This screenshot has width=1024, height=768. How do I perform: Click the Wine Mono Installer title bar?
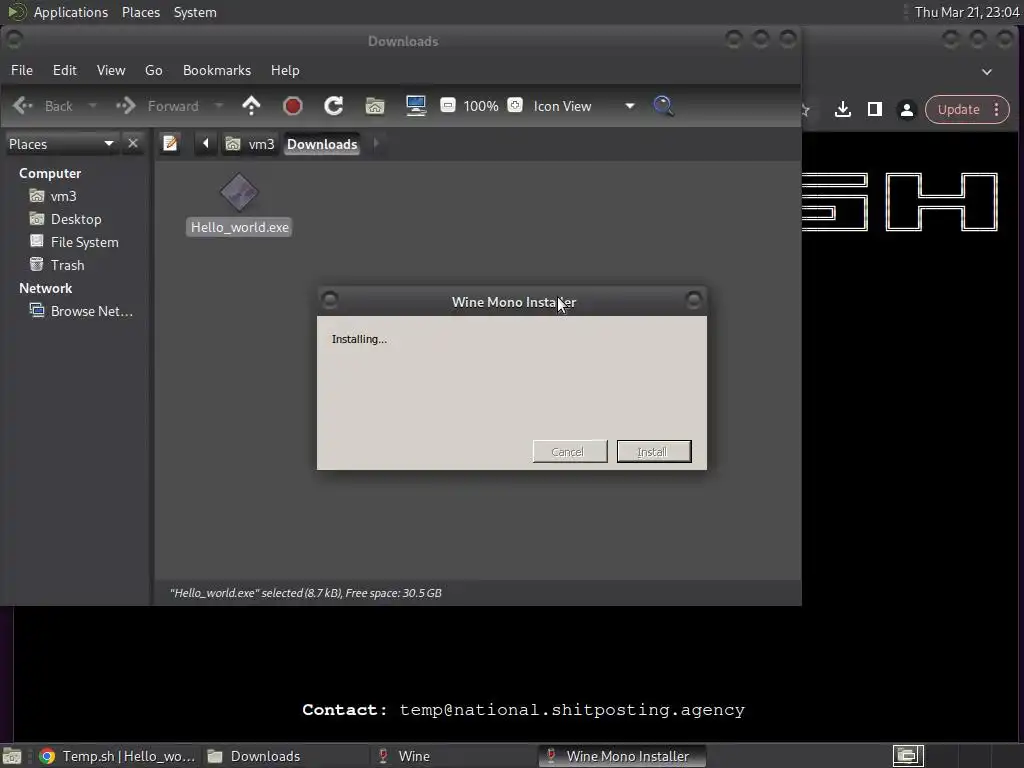click(512, 302)
